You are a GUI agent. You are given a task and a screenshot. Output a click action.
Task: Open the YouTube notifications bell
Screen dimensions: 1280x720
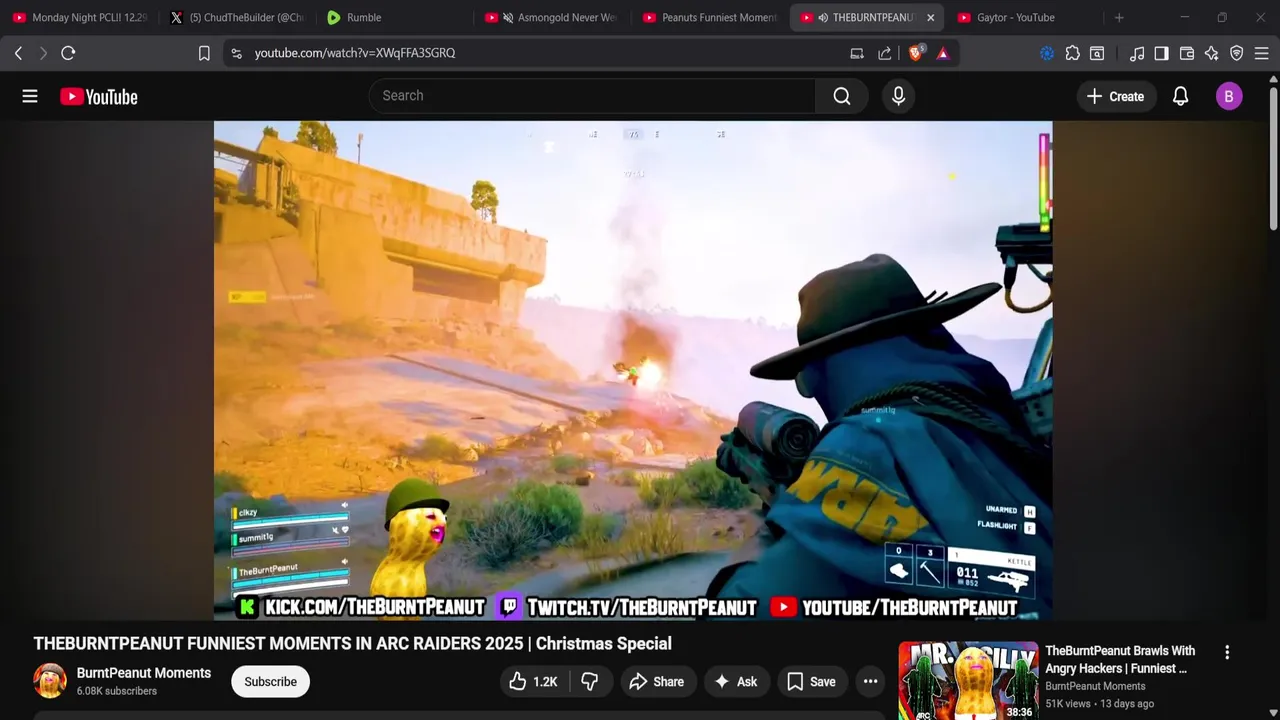coord(1180,96)
